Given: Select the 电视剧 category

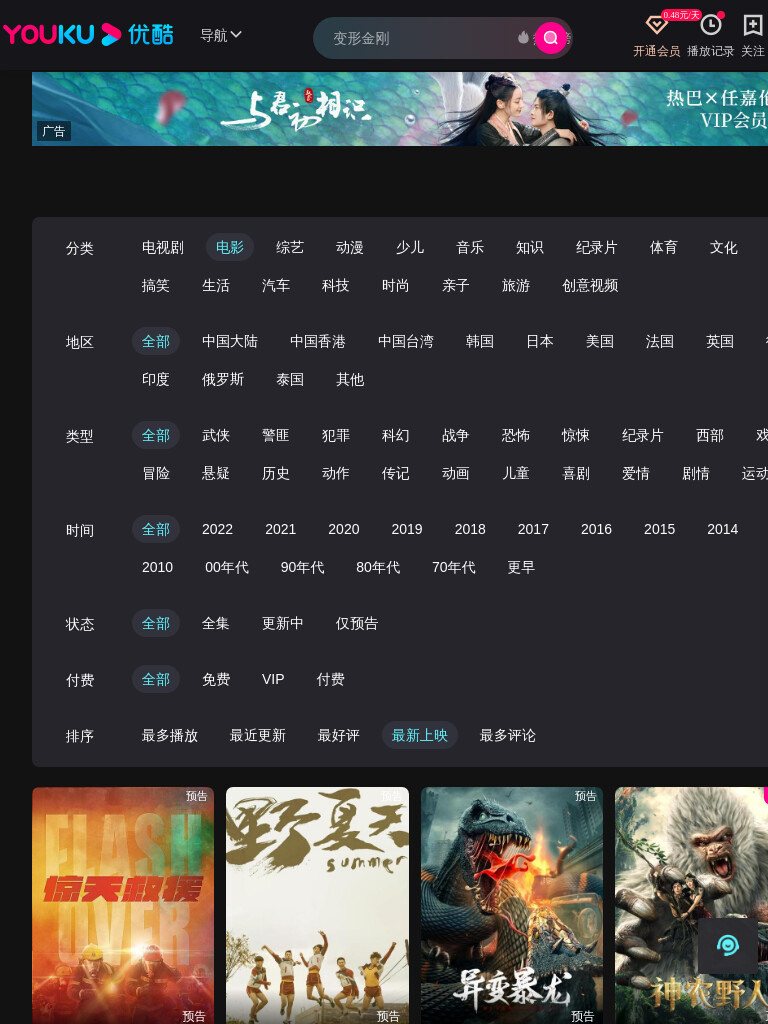Looking at the screenshot, I should (x=163, y=248).
